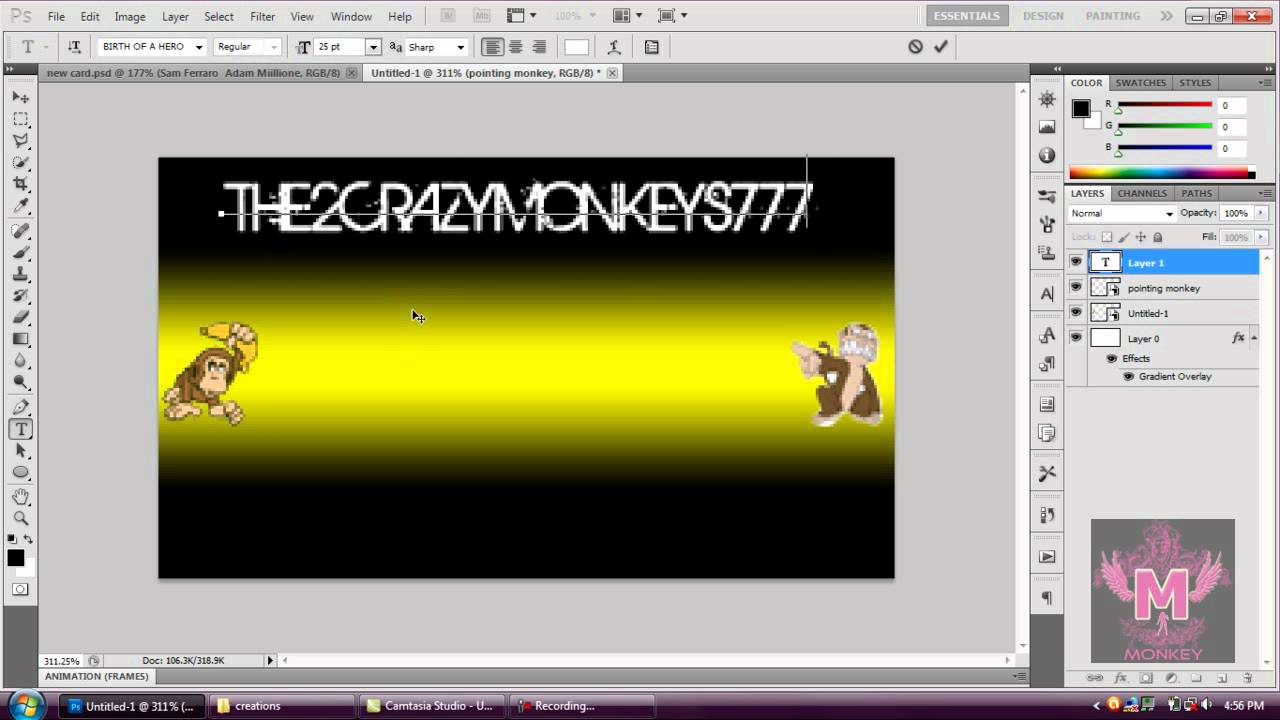Click the text color swatch in options bar
The image size is (1280, 720).
pyautogui.click(x=576, y=47)
